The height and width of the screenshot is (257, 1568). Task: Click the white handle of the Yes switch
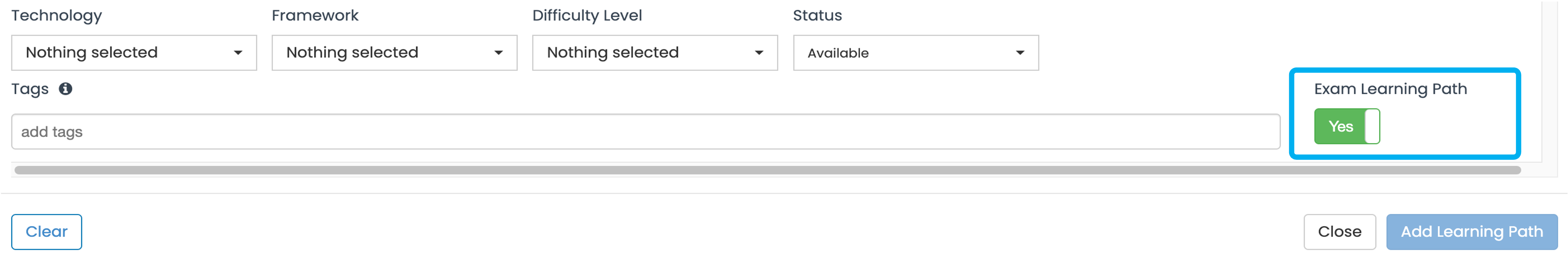pos(1372,126)
